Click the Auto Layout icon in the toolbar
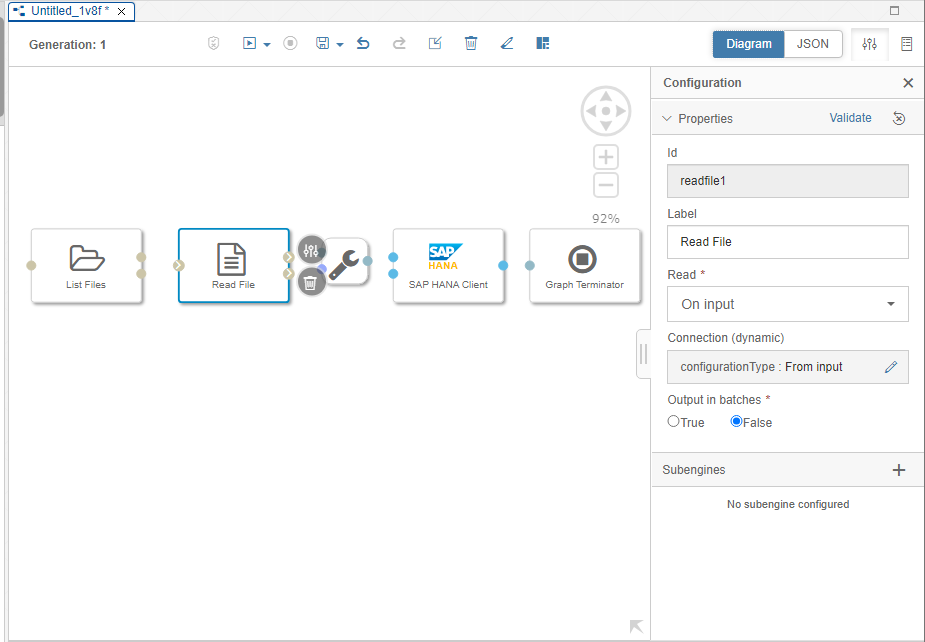The width and height of the screenshot is (925, 642). point(543,44)
